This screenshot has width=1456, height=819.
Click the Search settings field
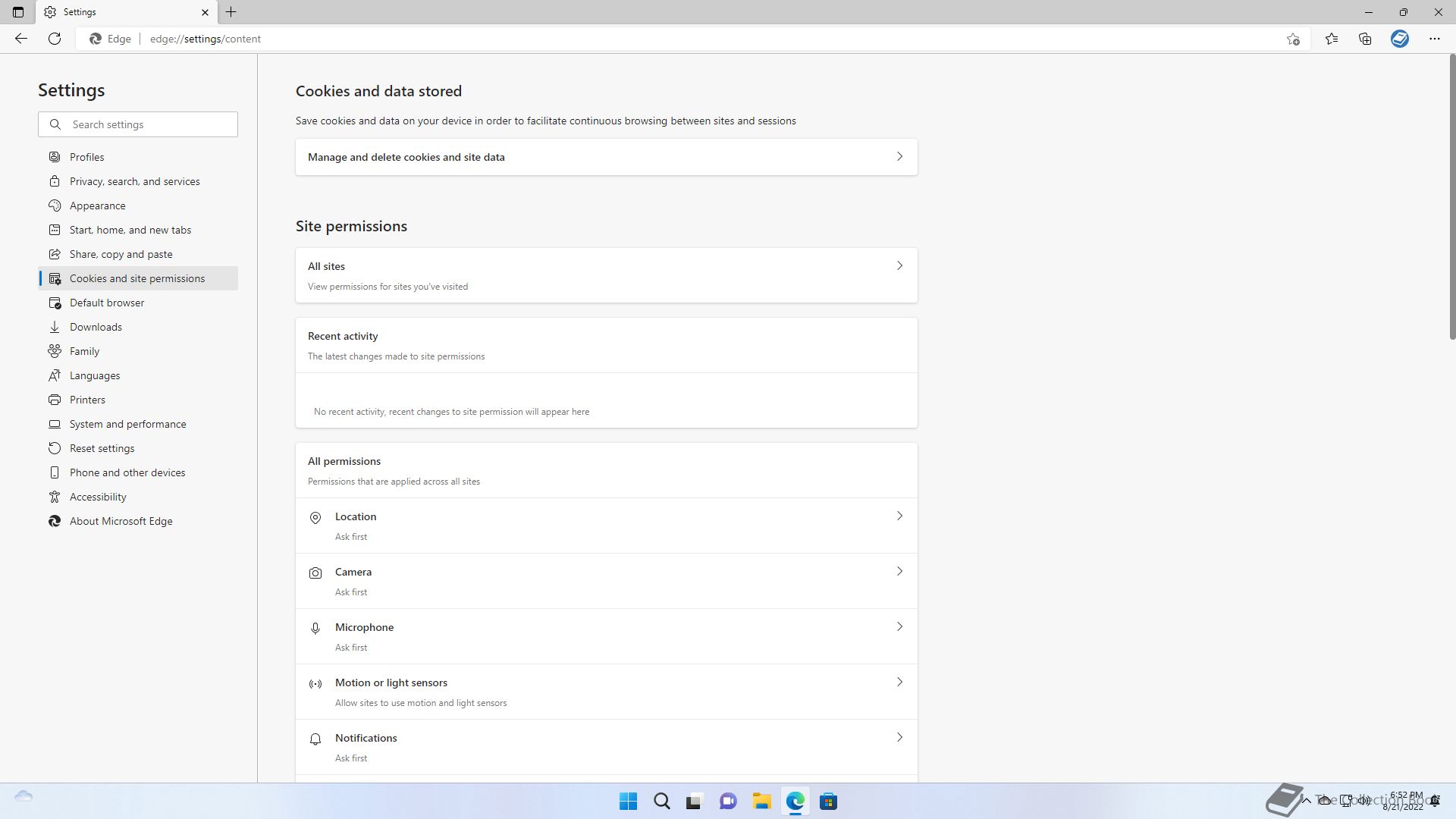138,124
